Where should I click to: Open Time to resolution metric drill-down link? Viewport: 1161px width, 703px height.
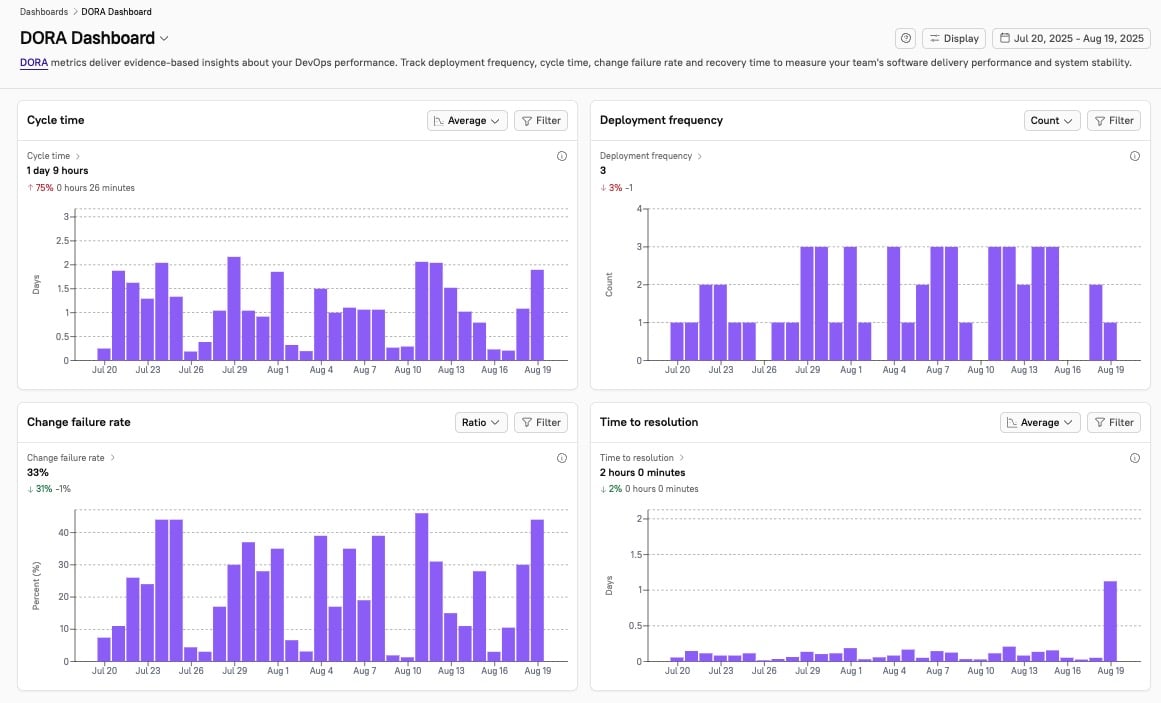[642, 458]
